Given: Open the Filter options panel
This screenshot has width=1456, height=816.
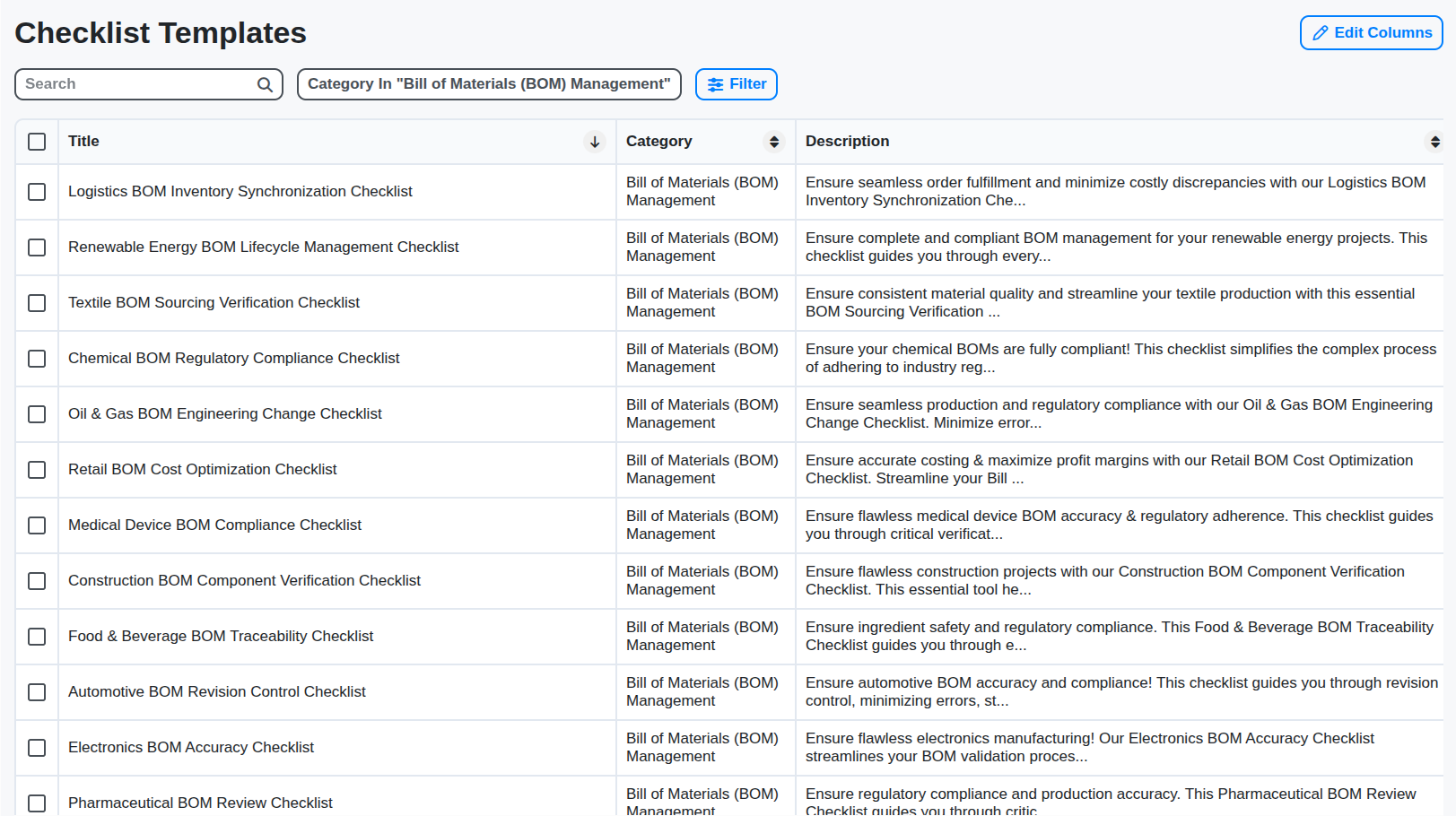Looking at the screenshot, I should (736, 83).
